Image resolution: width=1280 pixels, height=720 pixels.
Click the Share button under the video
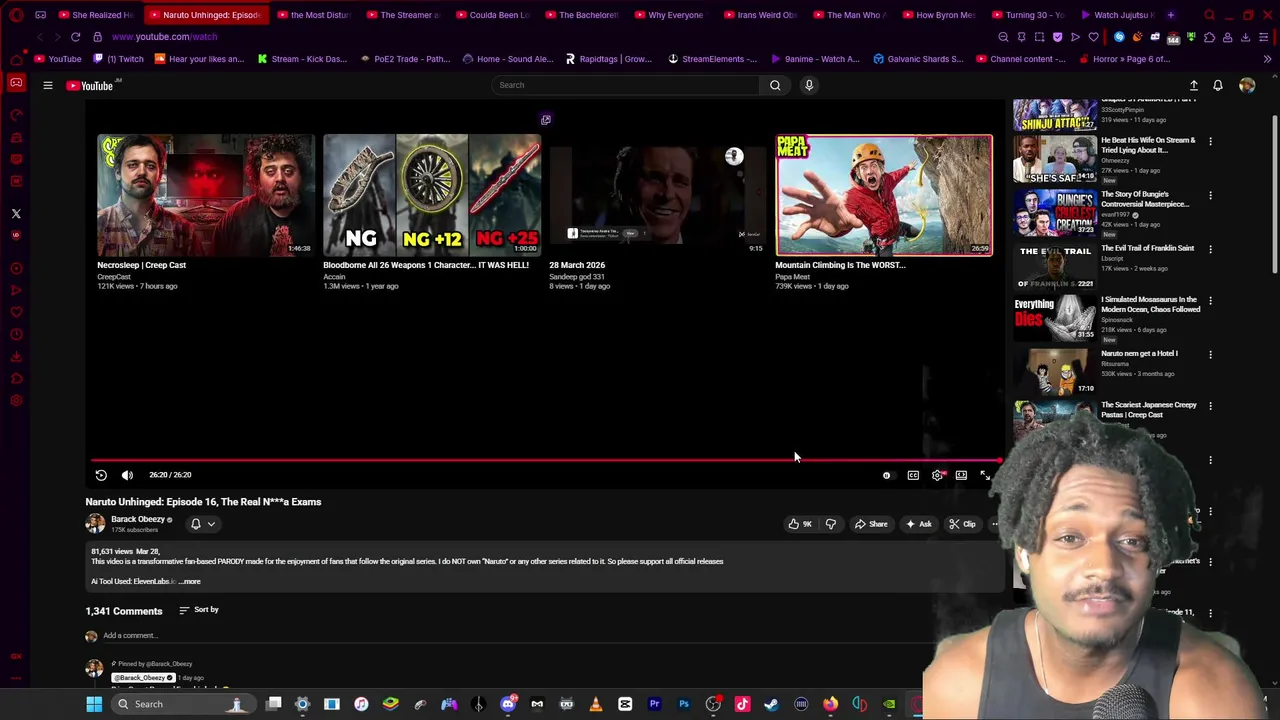[871, 524]
